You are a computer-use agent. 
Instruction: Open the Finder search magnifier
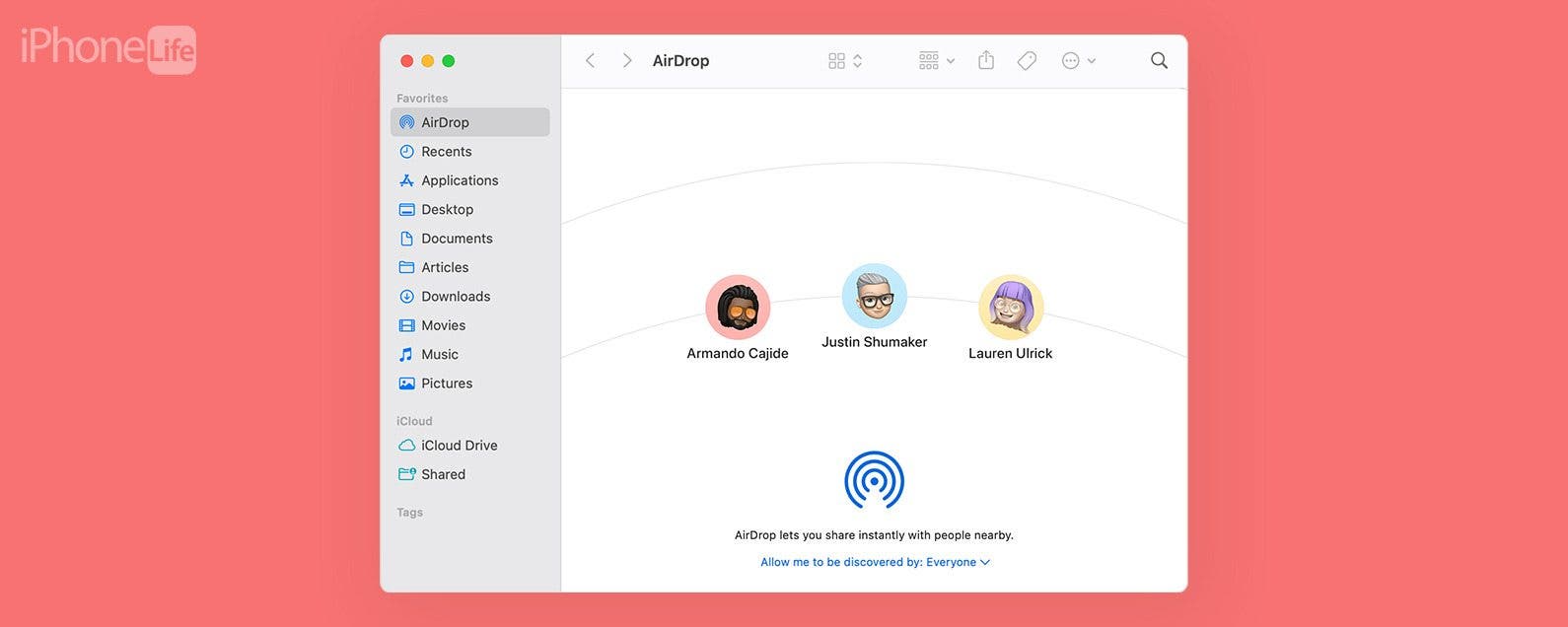(x=1159, y=61)
